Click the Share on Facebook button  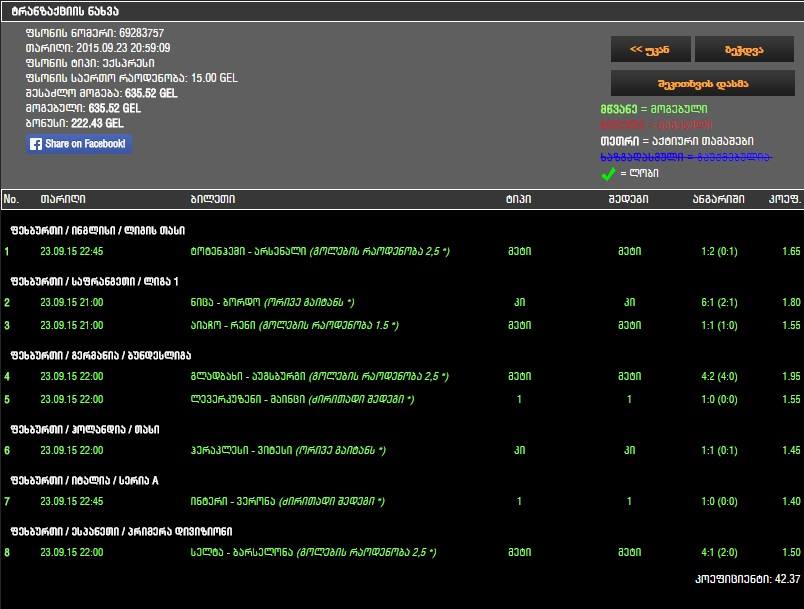tap(79, 144)
